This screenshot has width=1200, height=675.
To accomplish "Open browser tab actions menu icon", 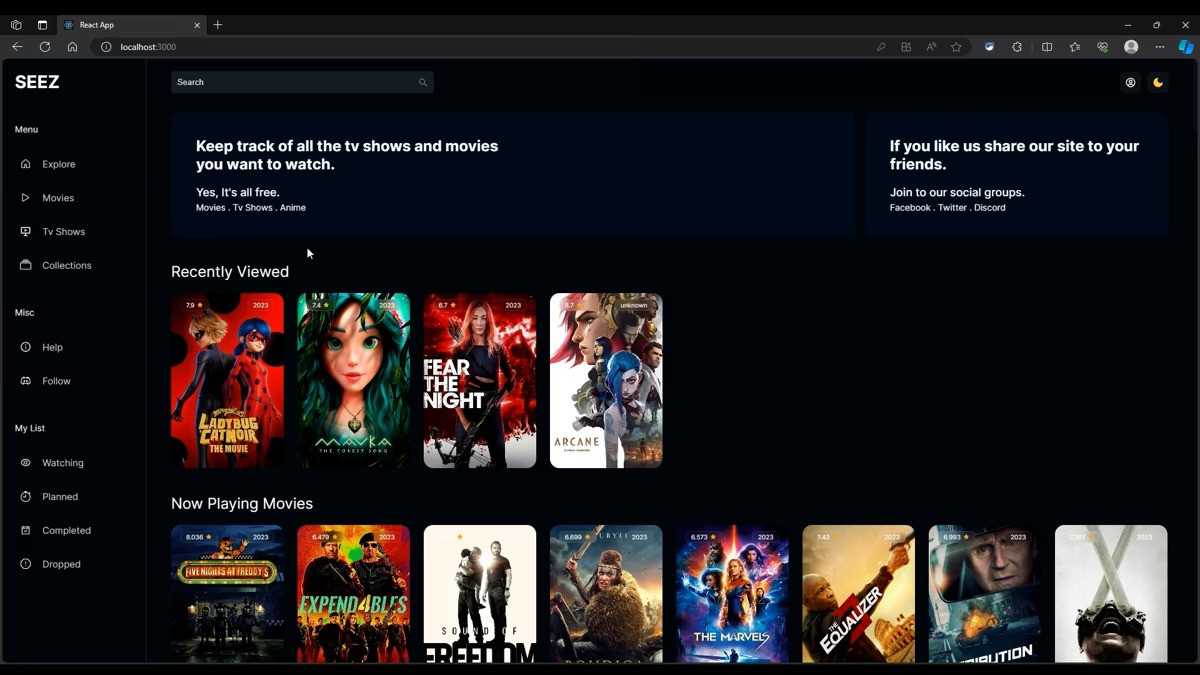I will pos(42,25).
